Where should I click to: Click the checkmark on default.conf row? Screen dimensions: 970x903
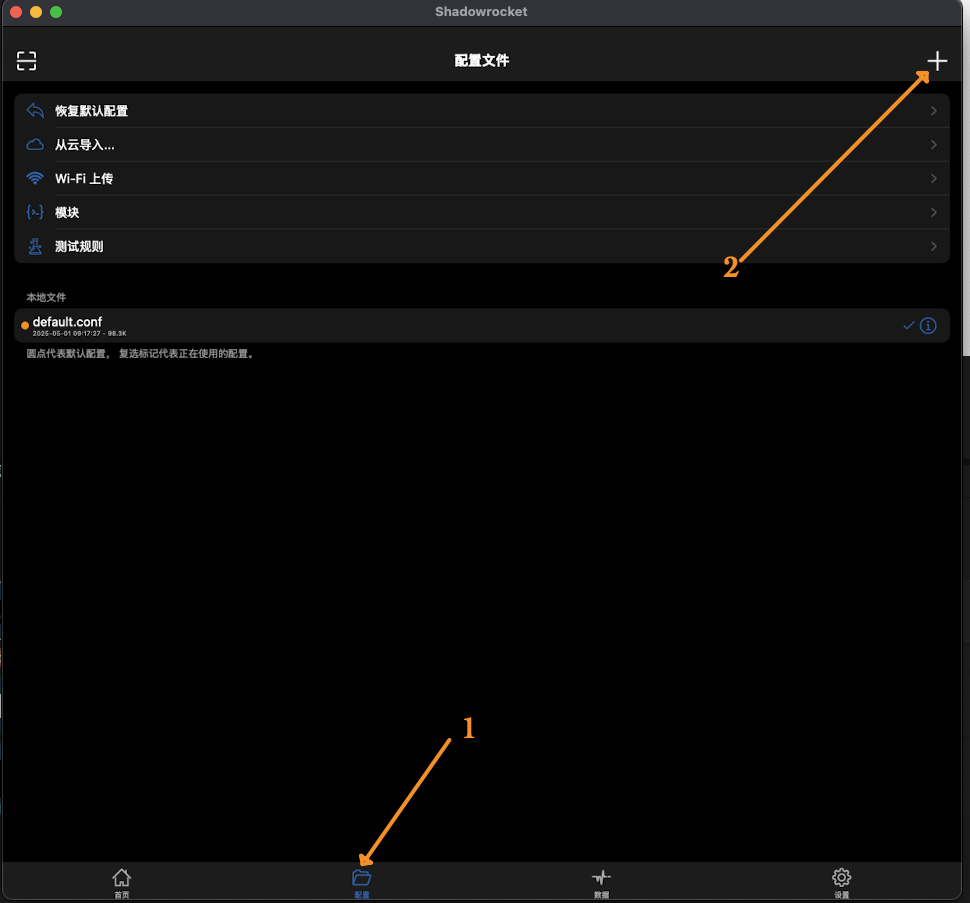[x=908, y=325]
